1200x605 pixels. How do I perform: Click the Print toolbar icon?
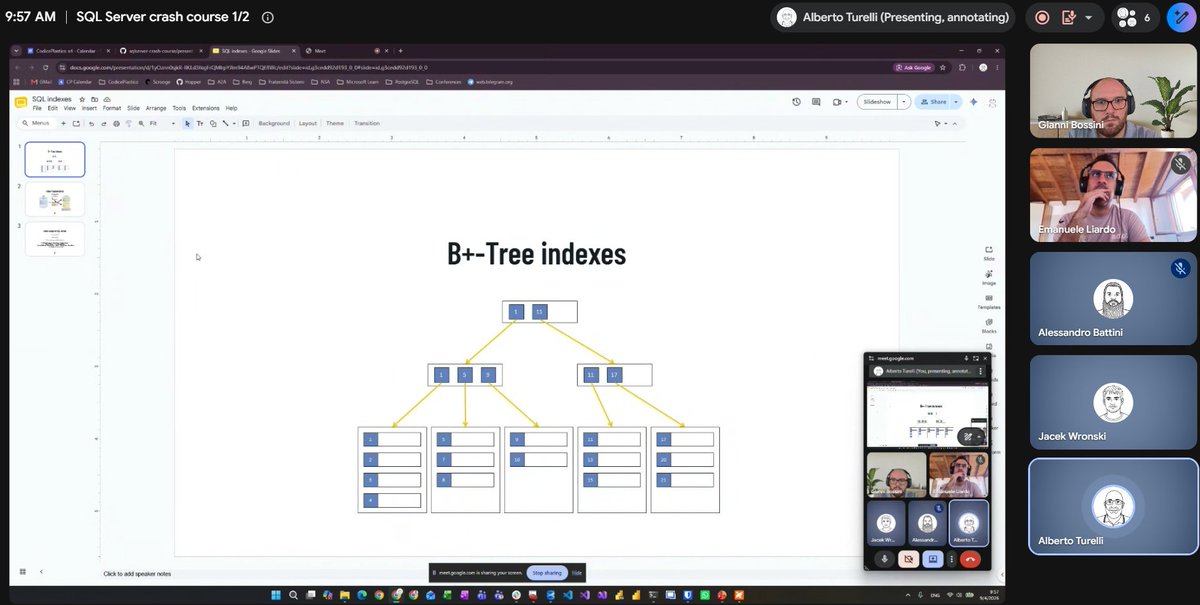coord(115,123)
